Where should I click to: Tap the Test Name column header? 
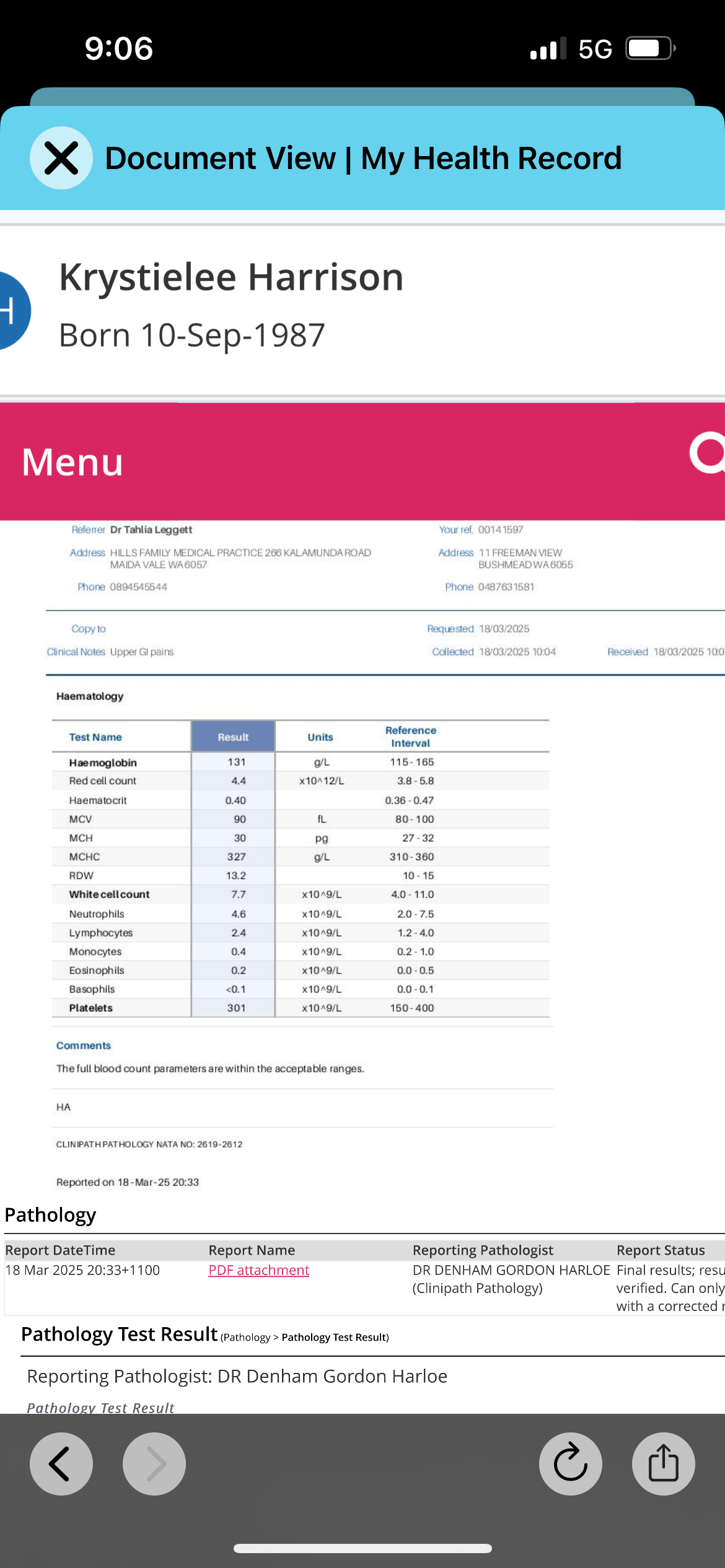(x=95, y=737)
